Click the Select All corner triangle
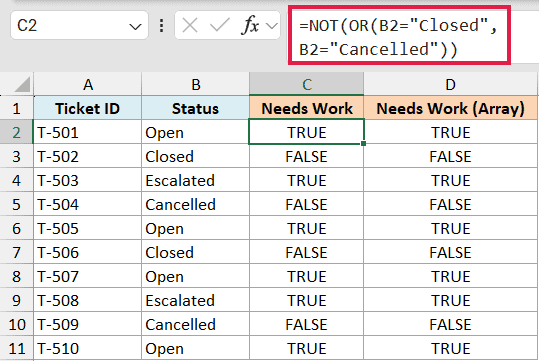The width and height of the screenshot is (539, 361). (x=22, y=85)
